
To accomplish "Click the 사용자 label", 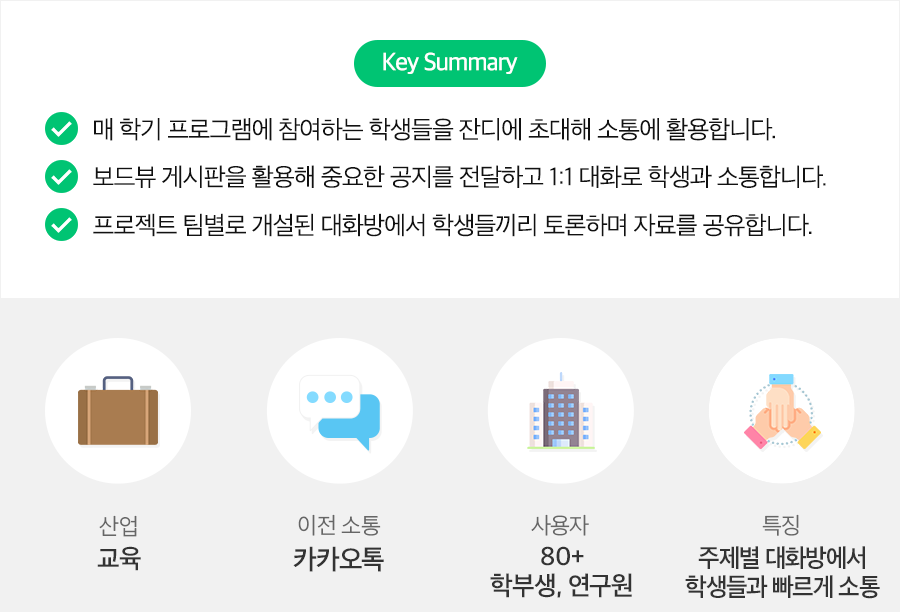I will pos(560,525).
